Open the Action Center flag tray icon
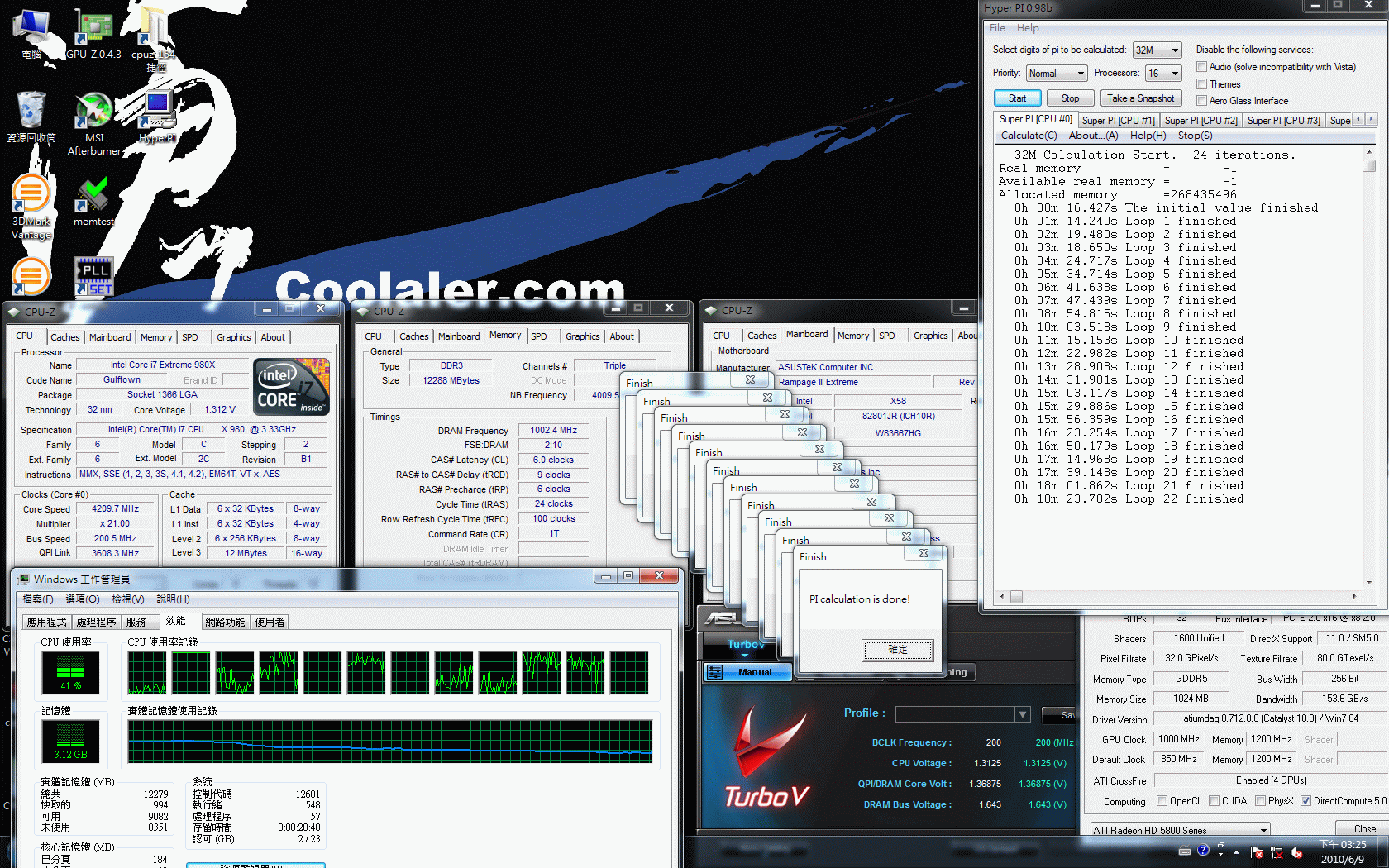Viewport: 1389px width, 868px height. (1257, 852)
